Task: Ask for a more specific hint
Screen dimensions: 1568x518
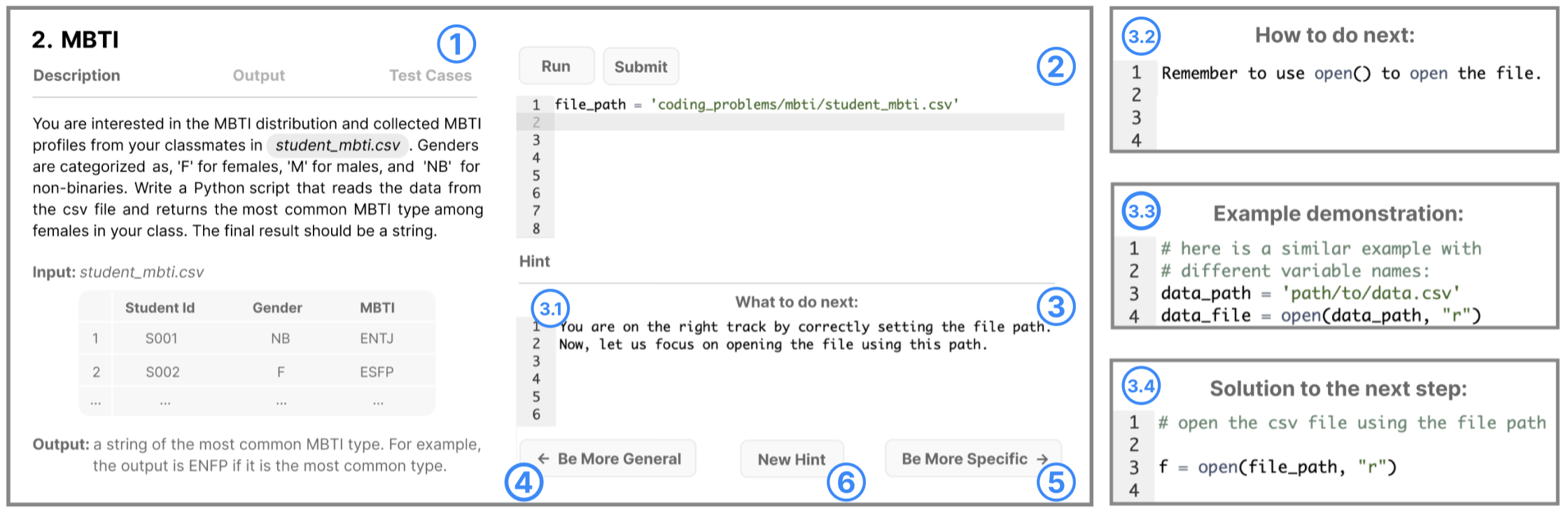Action: point(974,458)
